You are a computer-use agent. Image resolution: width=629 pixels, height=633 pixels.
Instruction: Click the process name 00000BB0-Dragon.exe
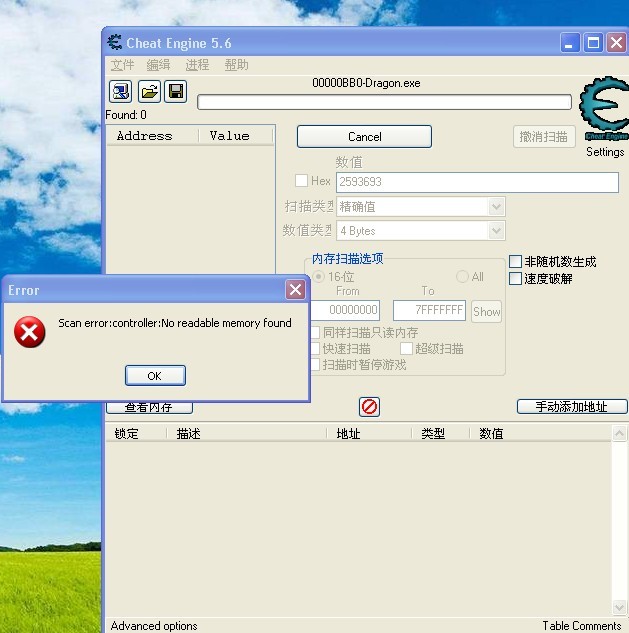366,83
